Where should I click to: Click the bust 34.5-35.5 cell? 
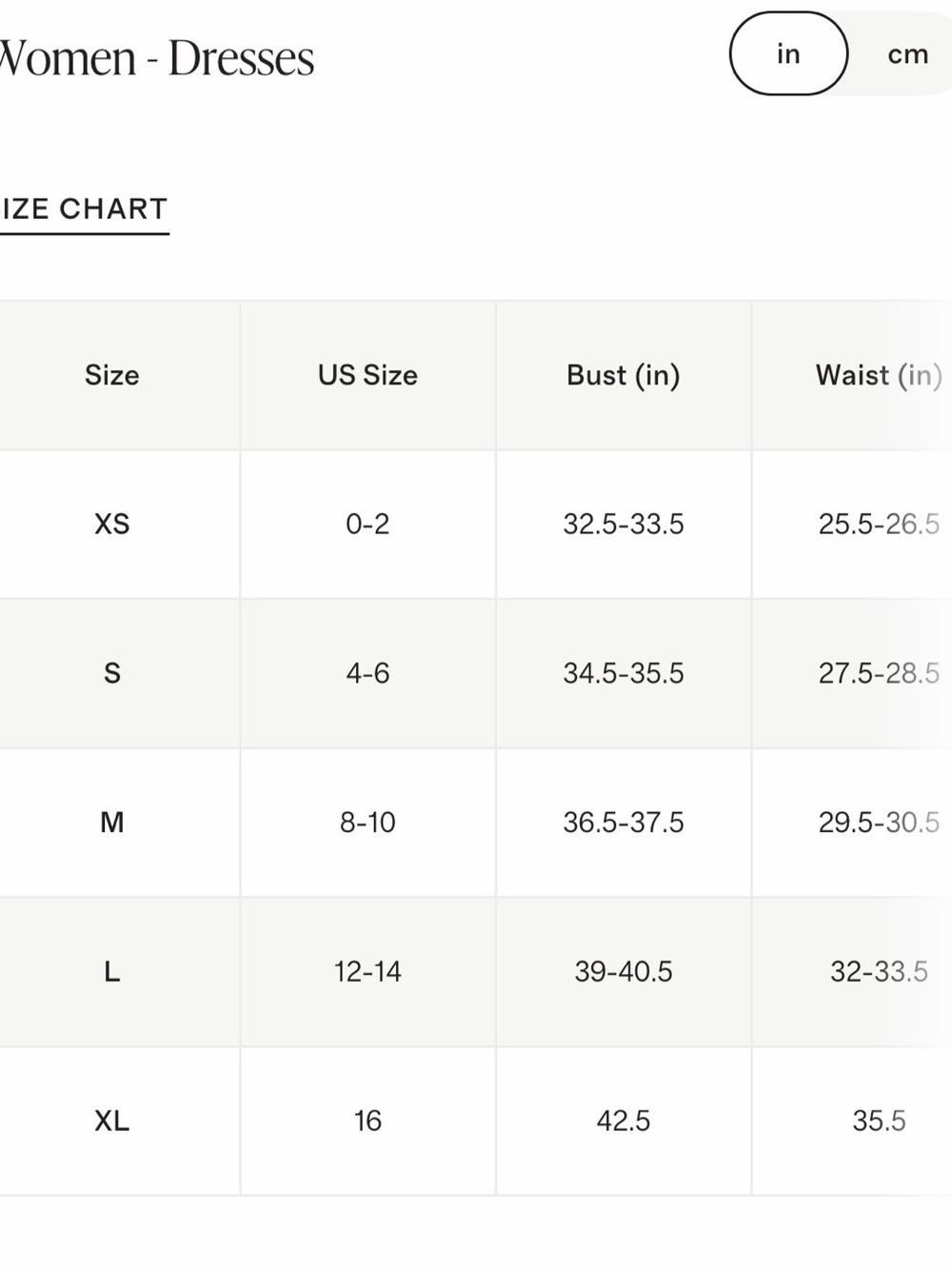pos(624,673)
